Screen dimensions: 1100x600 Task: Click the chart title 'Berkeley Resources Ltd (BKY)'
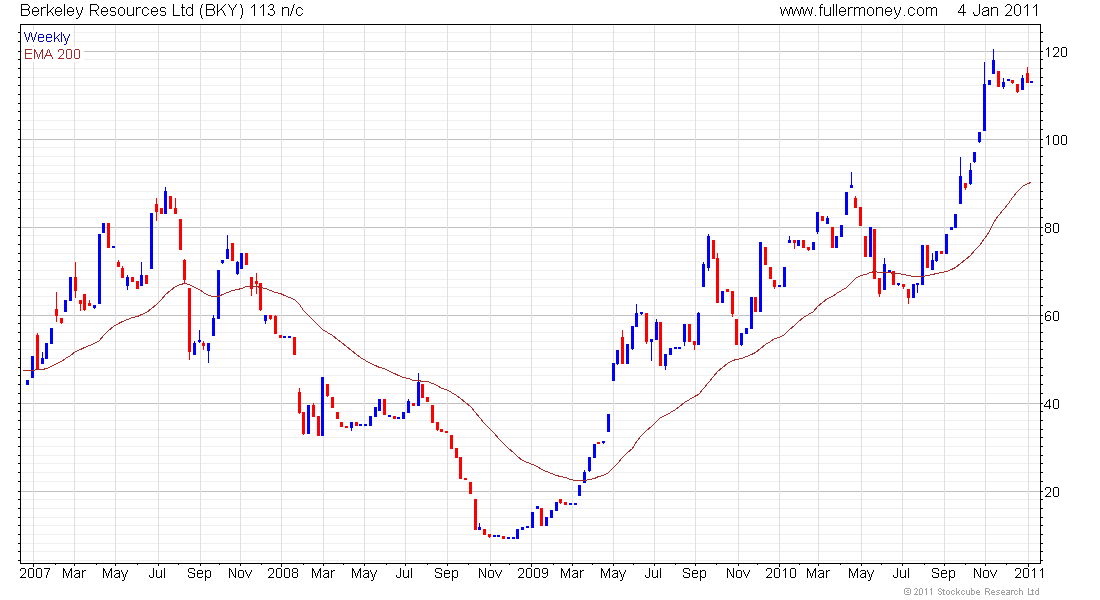point(130,11)
